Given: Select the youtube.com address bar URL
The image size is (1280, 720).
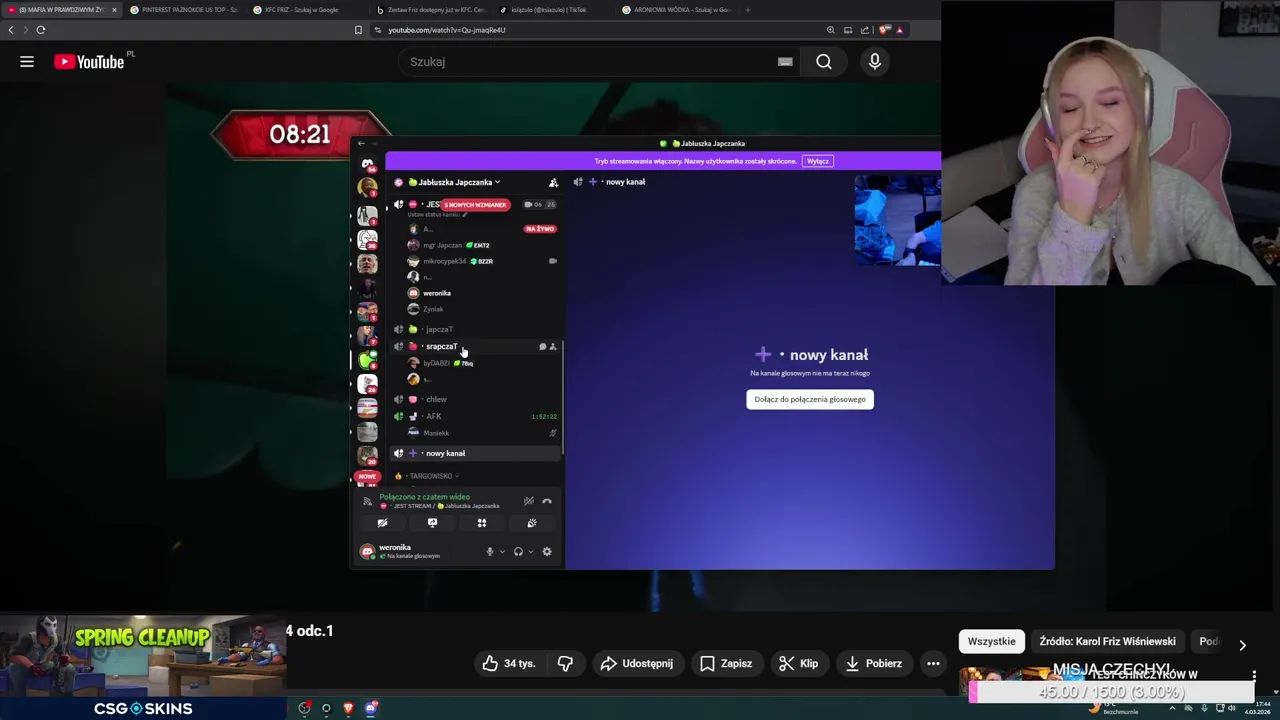Looking at the screenshot, I should click(x=446, y=30).
